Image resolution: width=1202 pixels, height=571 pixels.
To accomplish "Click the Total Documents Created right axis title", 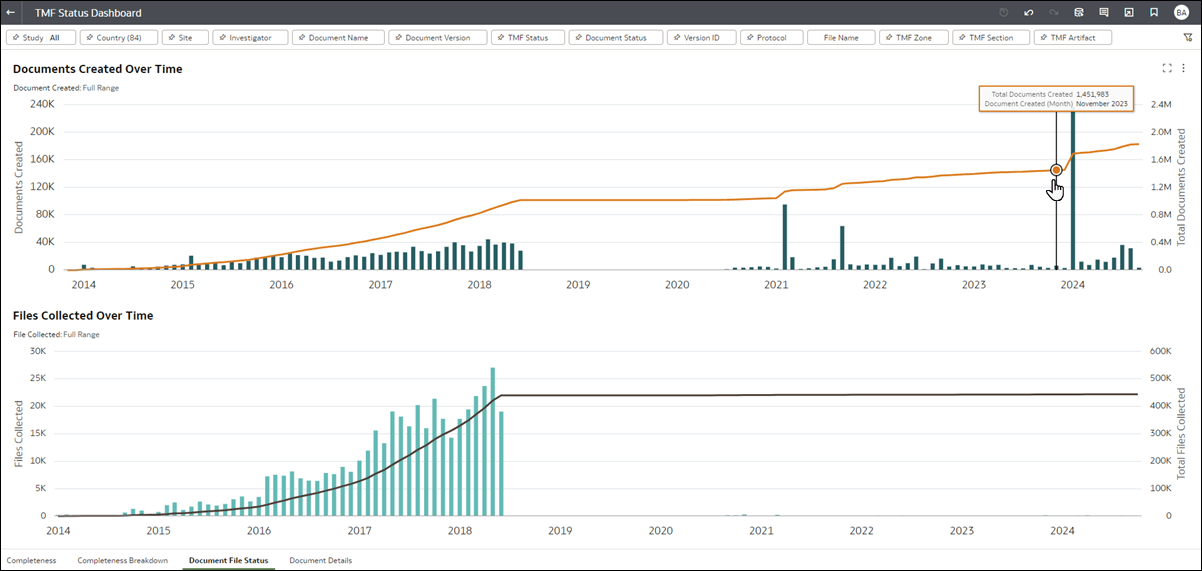I will pos(1181,187).
